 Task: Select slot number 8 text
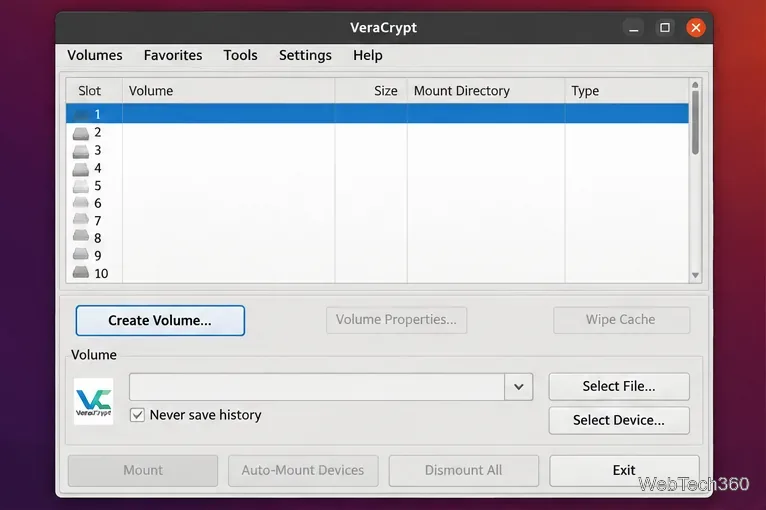pos(98,238)
